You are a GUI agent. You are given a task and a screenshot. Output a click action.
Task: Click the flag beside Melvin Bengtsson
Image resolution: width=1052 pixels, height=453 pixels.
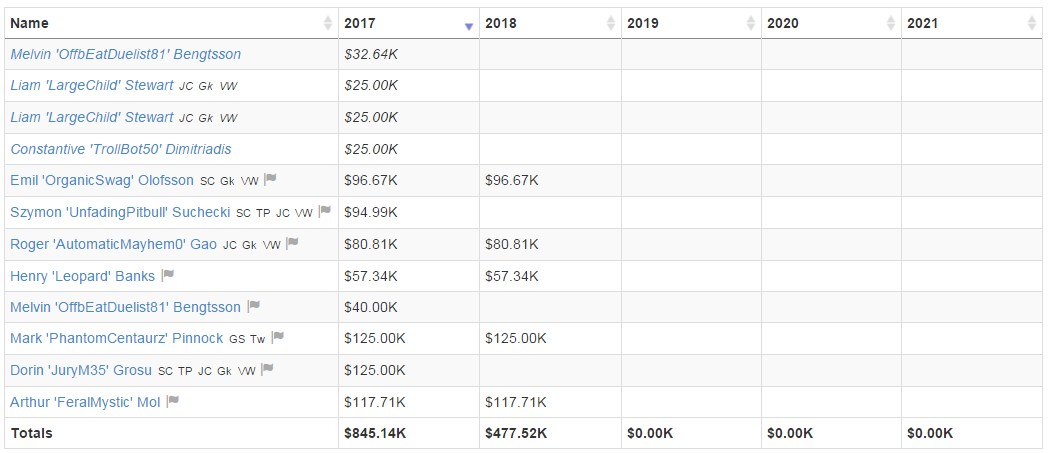pos(254,306)
